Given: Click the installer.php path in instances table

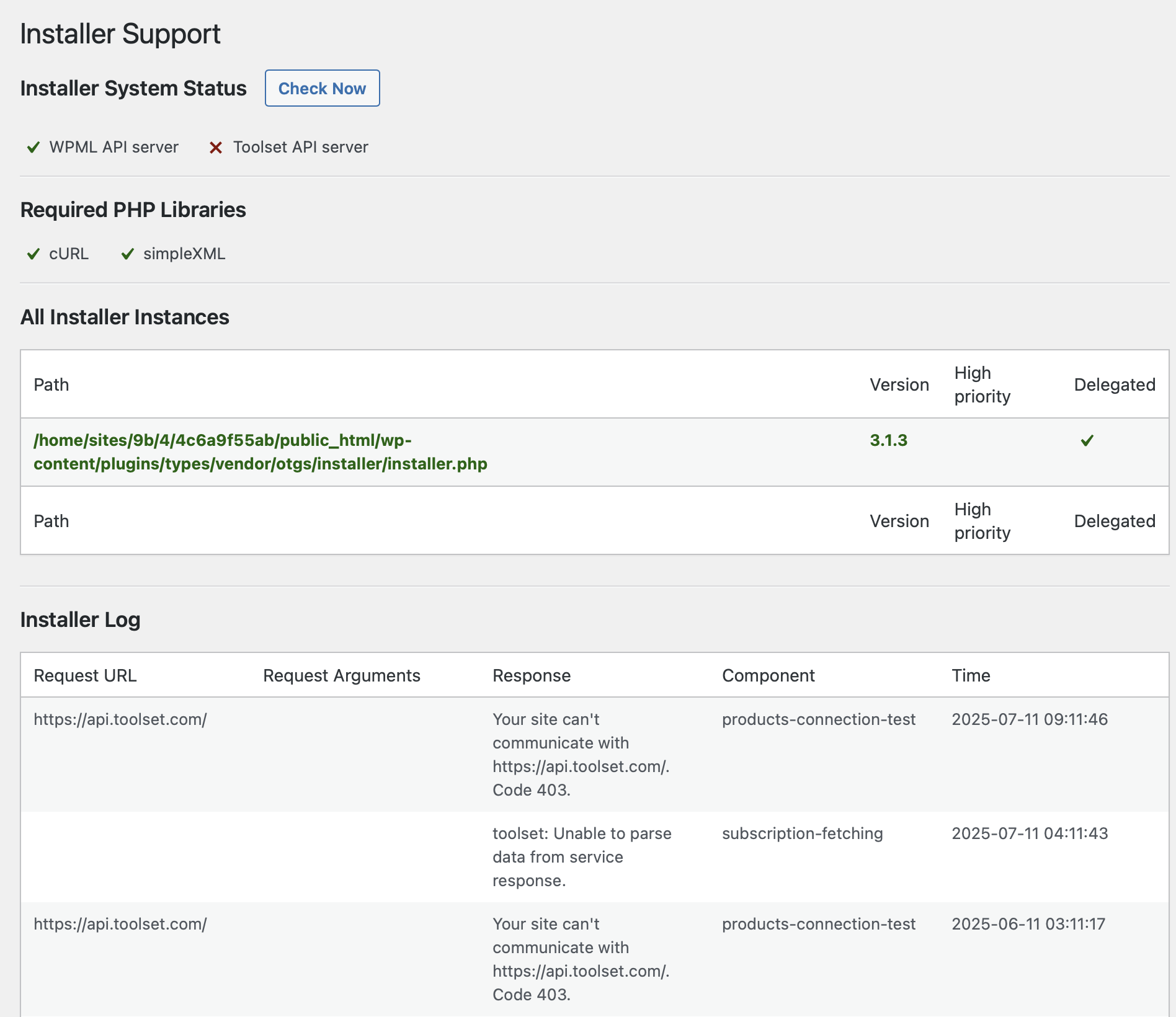Looking at the screenshot, I should [260, 452].
